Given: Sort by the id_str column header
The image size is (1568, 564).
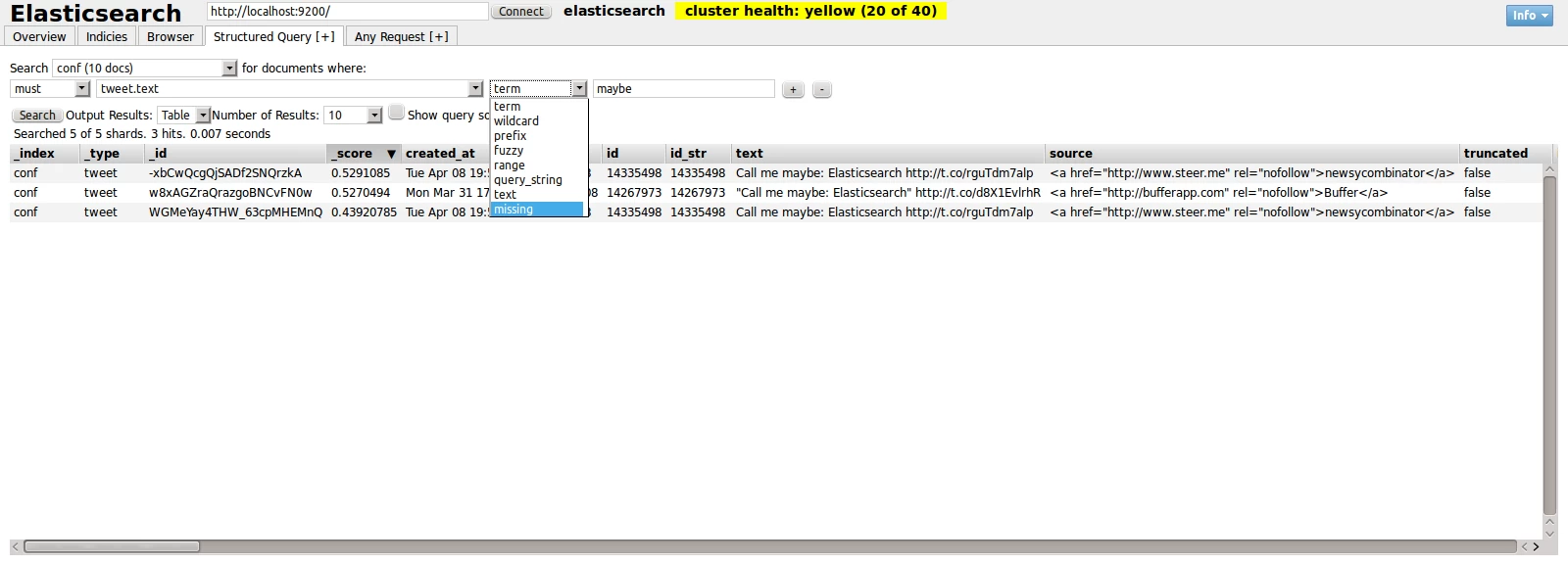Looking at the screenshot, I should tap(699, 154).
